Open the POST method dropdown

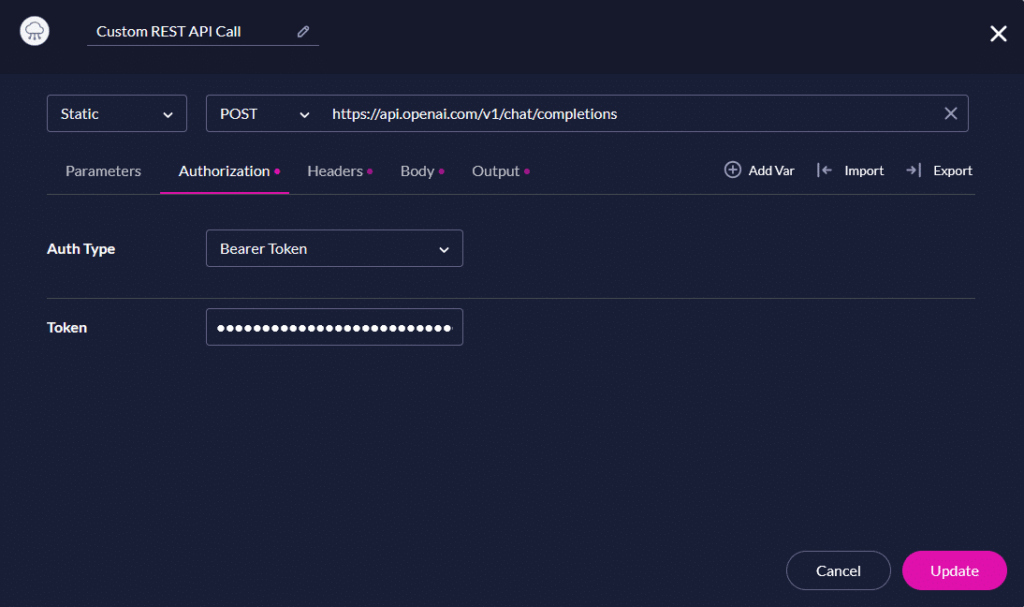tap(261, 113)
